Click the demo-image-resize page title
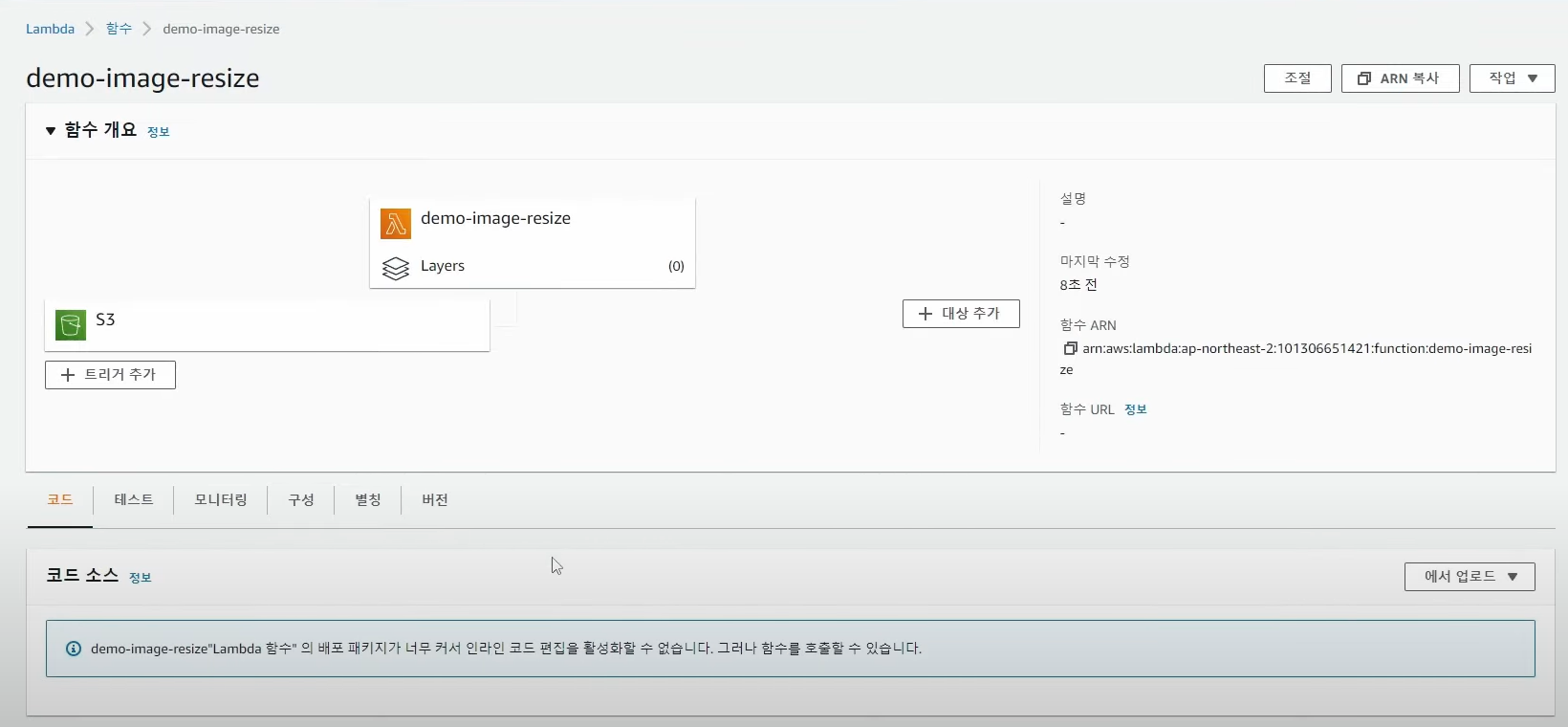The width and height of the screenshot is (1568, 727). click(x=142, y=78)
